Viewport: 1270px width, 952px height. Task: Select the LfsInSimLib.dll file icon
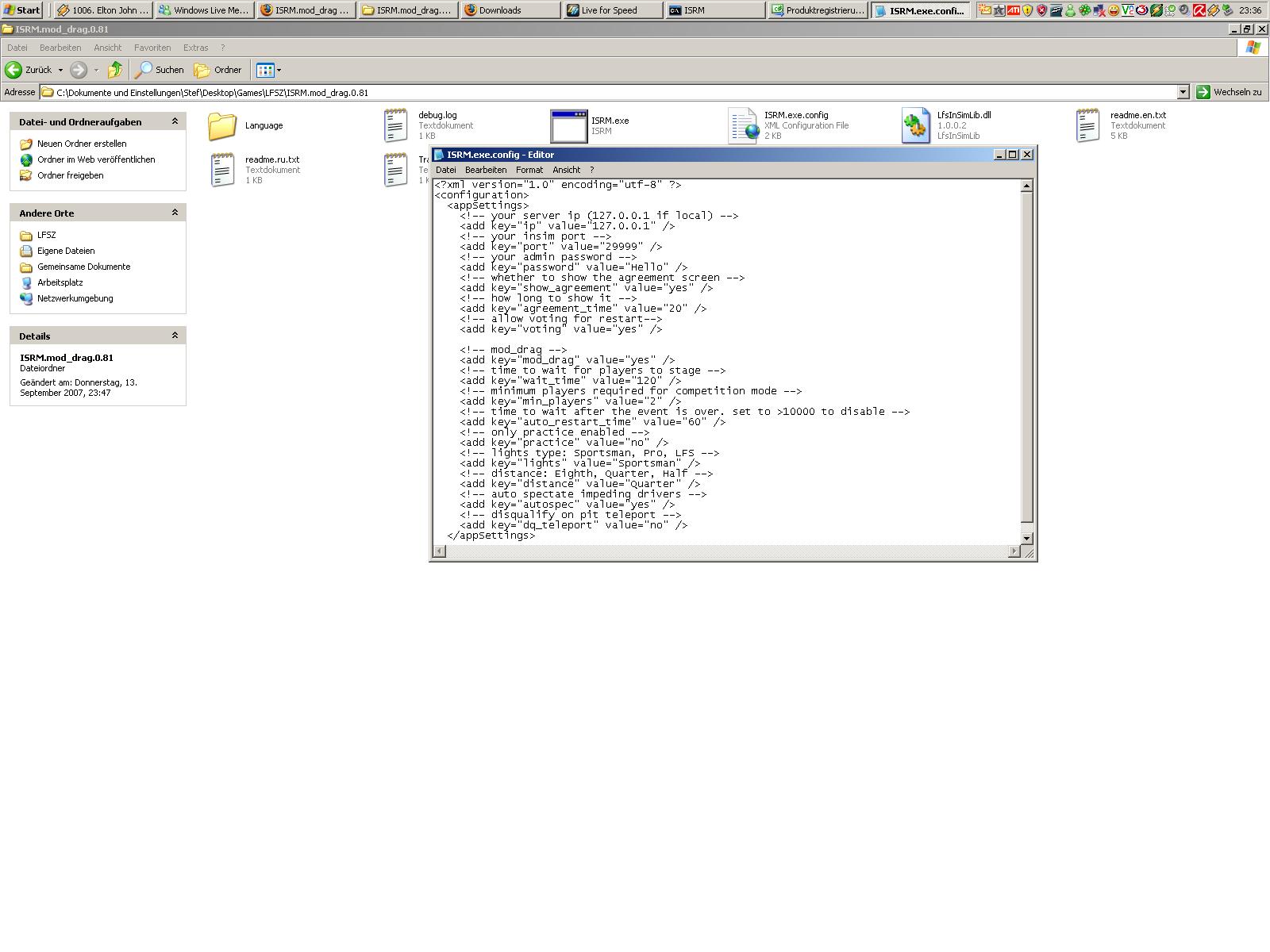(915, 125)
